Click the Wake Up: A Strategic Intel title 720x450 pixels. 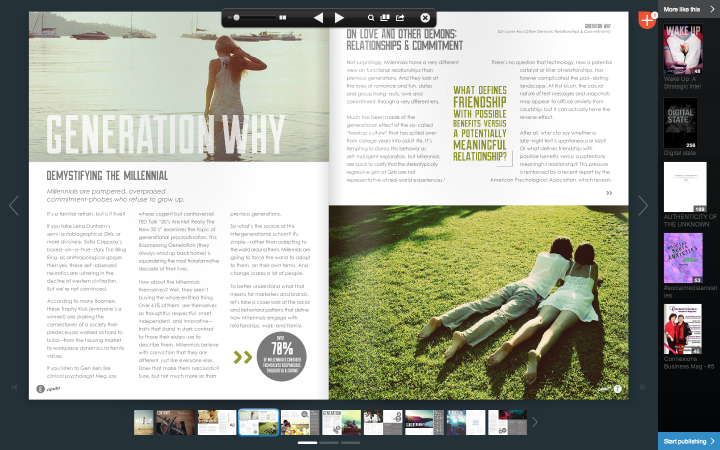pyautogui.click(x=682, y=83)
